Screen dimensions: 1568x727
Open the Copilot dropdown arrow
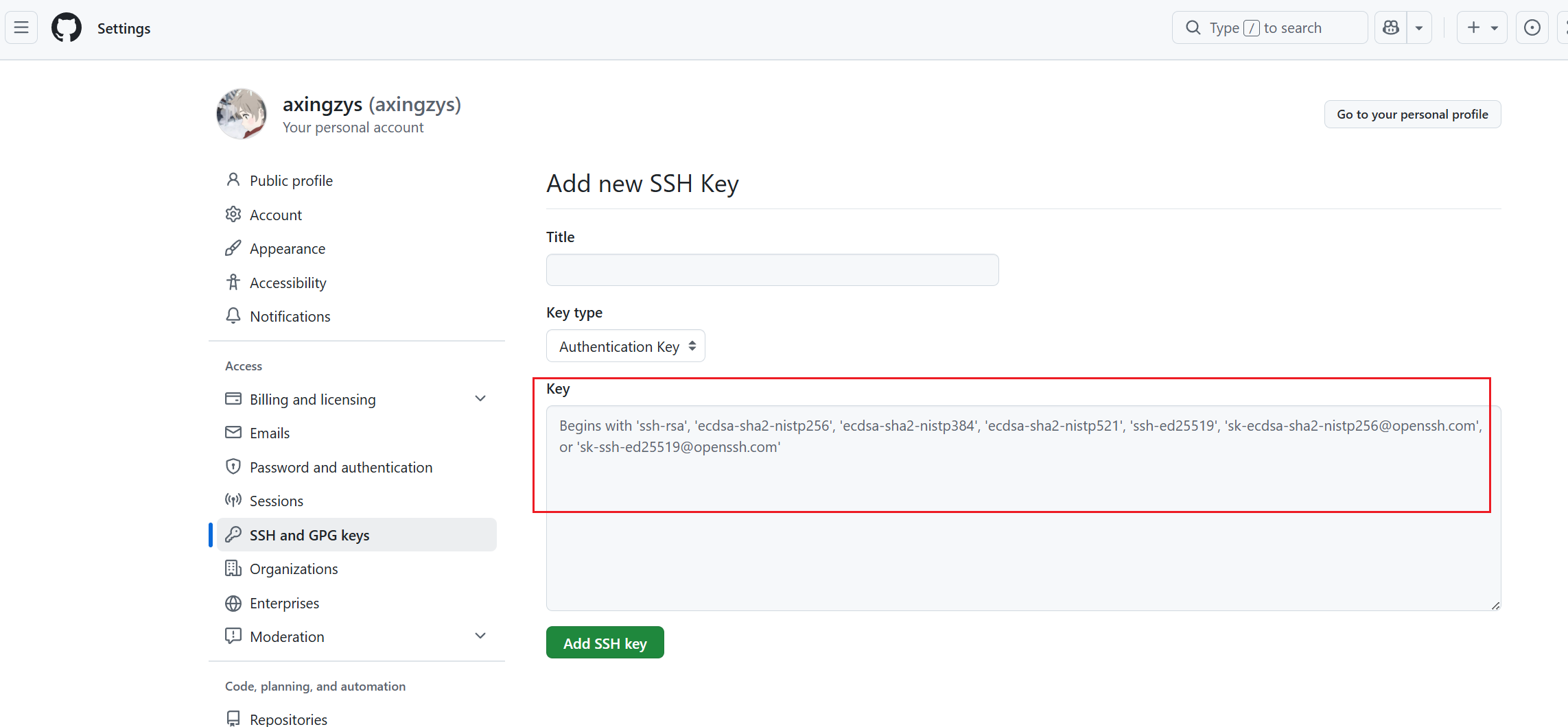[x=1419, y=27]
